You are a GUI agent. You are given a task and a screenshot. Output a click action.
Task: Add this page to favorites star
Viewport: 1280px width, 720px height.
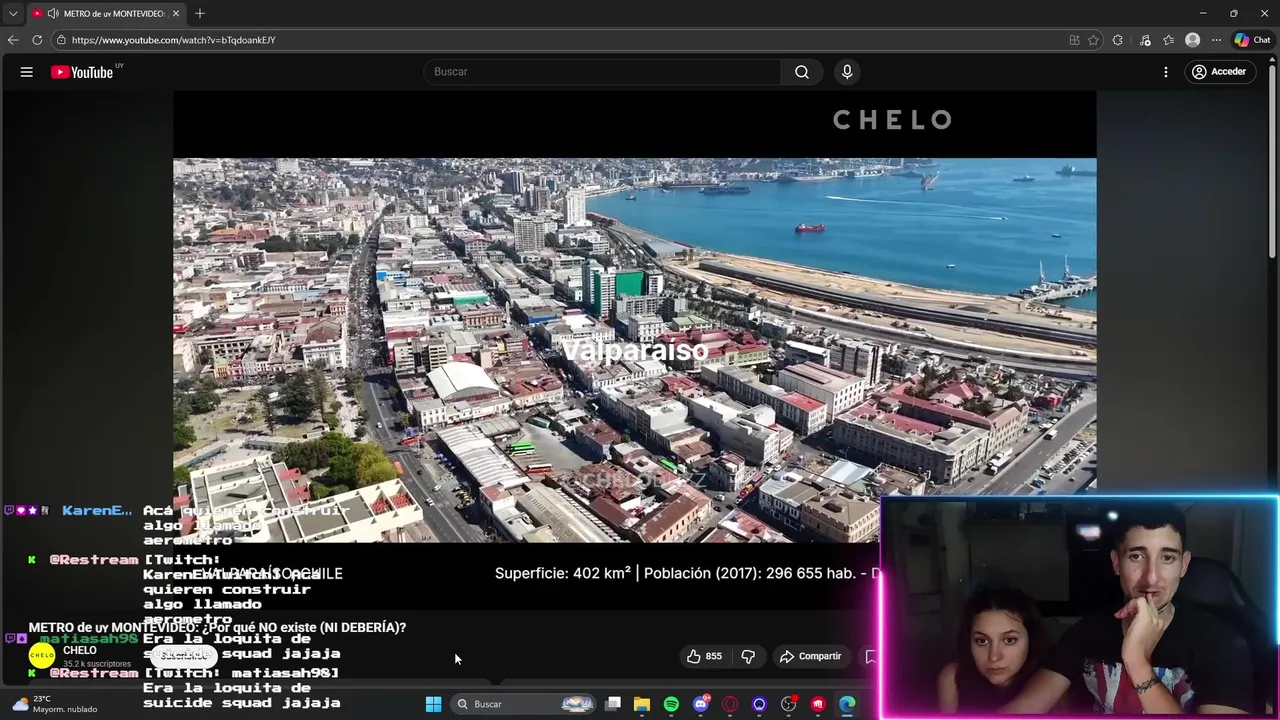[x=1093, y=40]
